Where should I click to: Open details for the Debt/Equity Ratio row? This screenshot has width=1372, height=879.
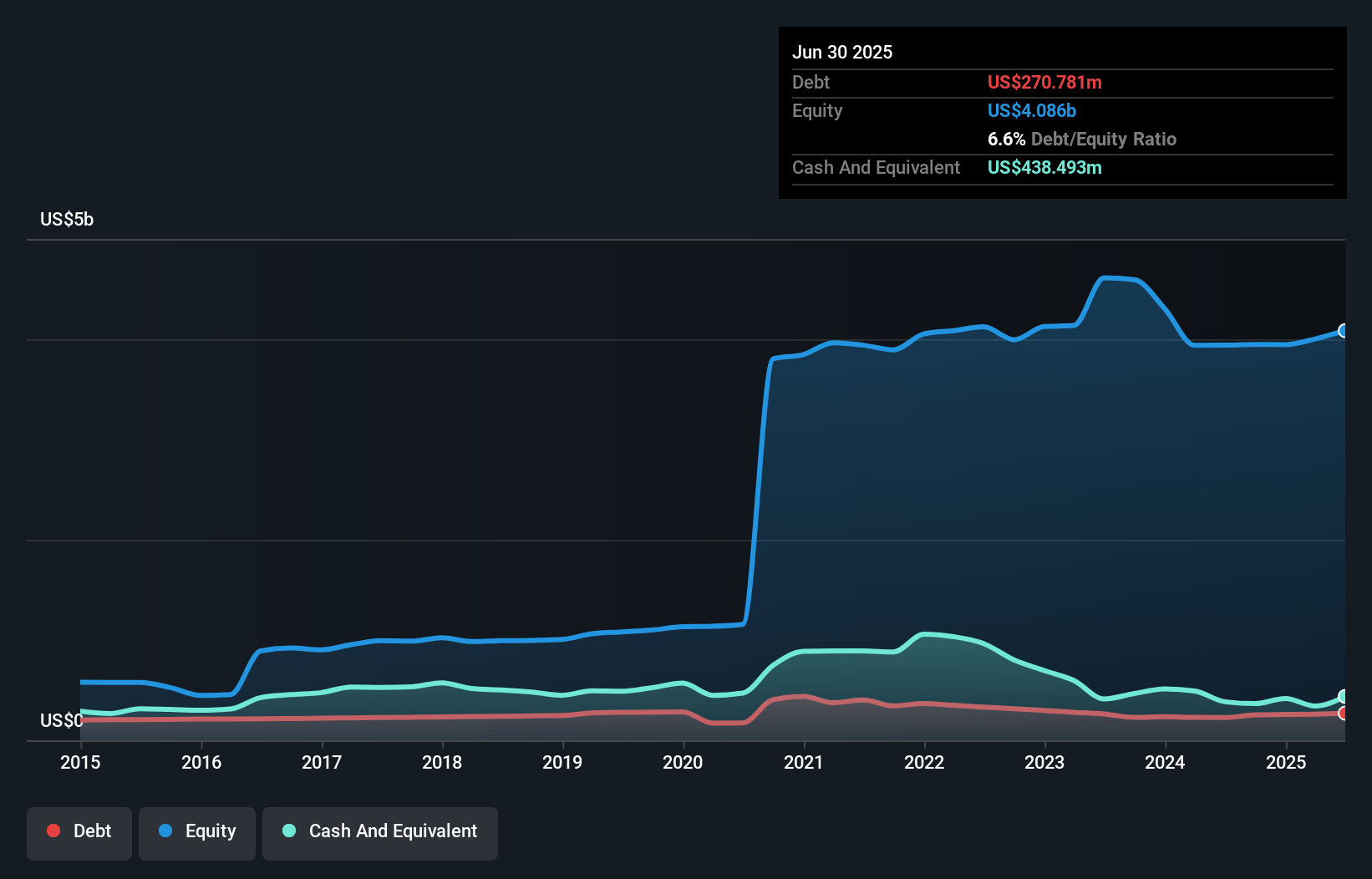(1083, 140)
